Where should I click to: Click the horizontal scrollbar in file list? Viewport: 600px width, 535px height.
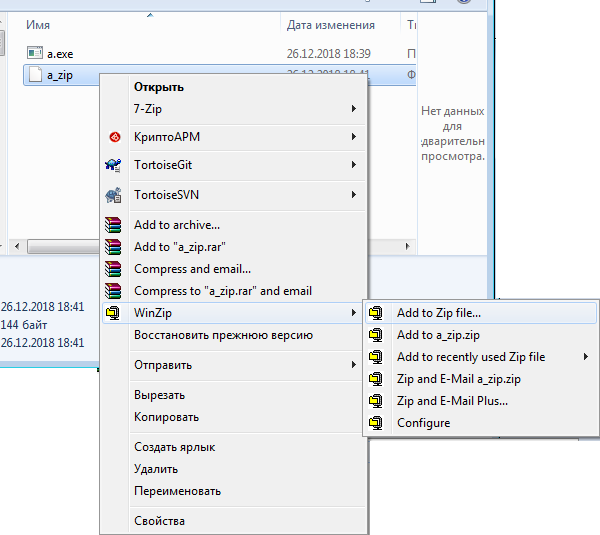60,246
